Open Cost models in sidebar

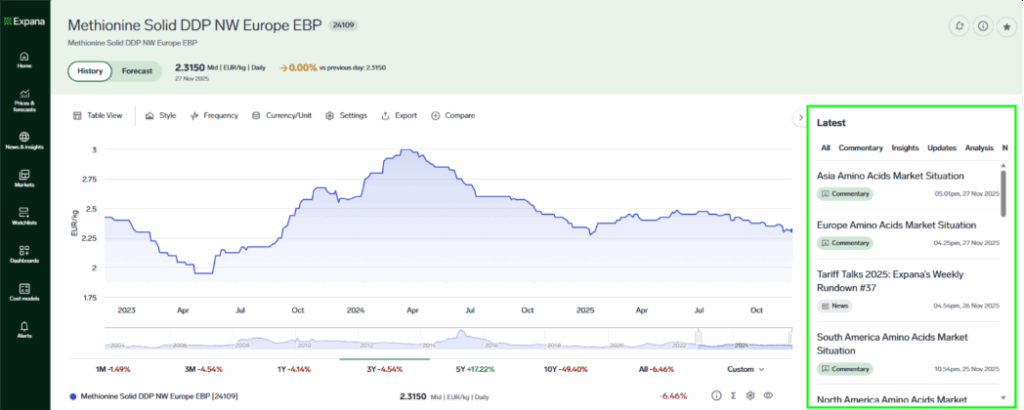click(x=24, y=292)
